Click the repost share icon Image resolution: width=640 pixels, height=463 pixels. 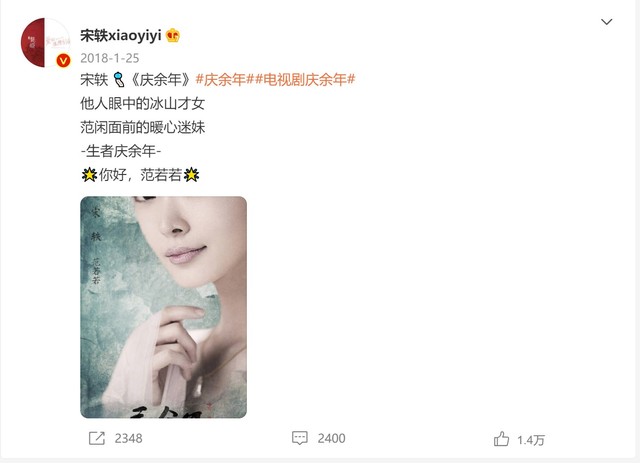(97, 439)
